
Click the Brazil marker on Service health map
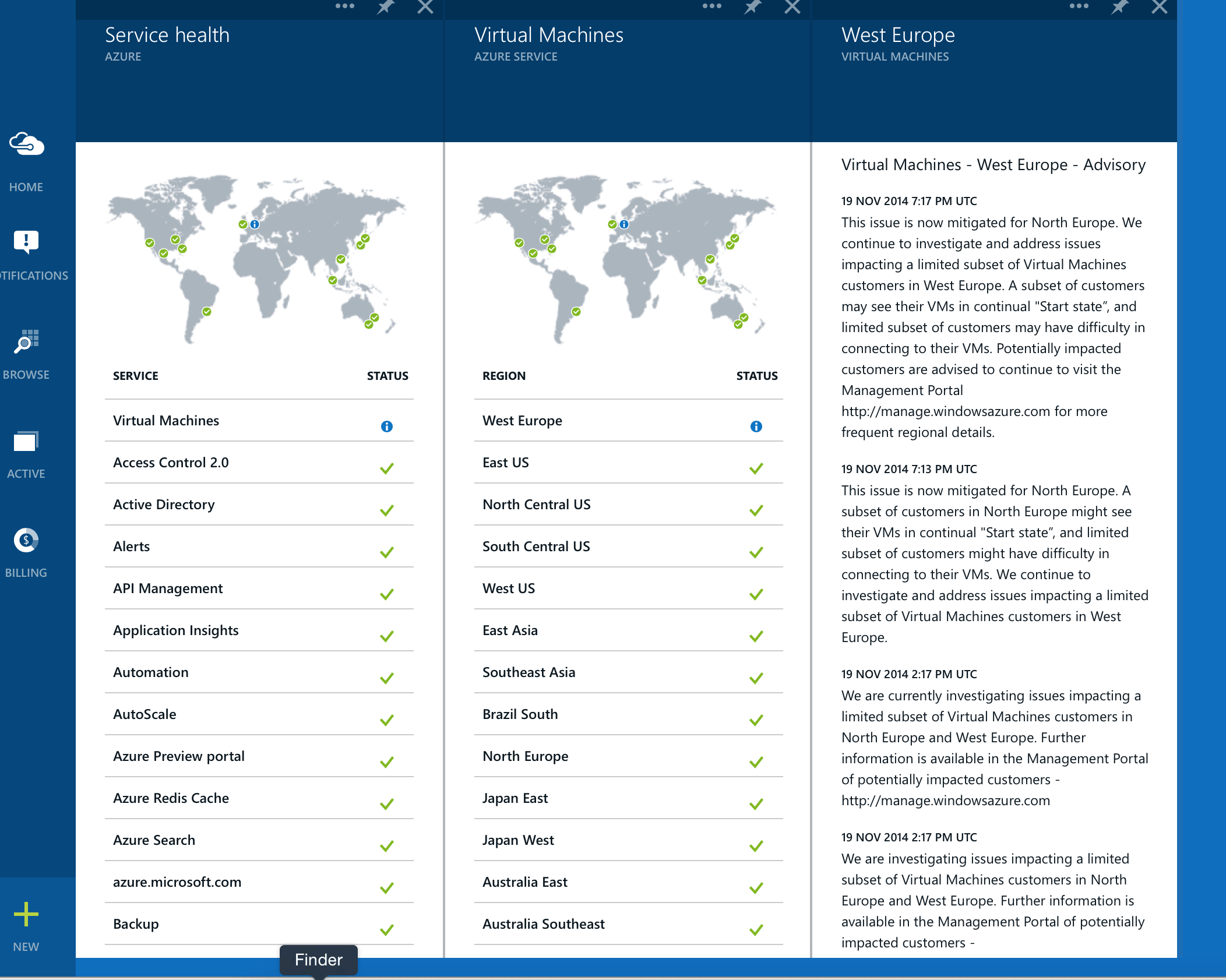[x=207, y=312]
